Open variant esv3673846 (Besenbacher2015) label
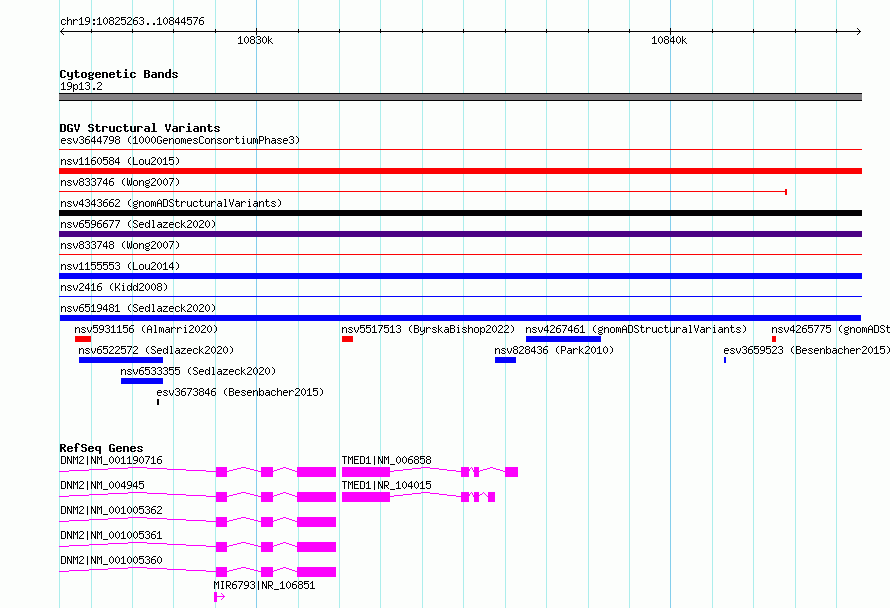The width and height of the screenshot is (890, 608). [x=240, y=392]
